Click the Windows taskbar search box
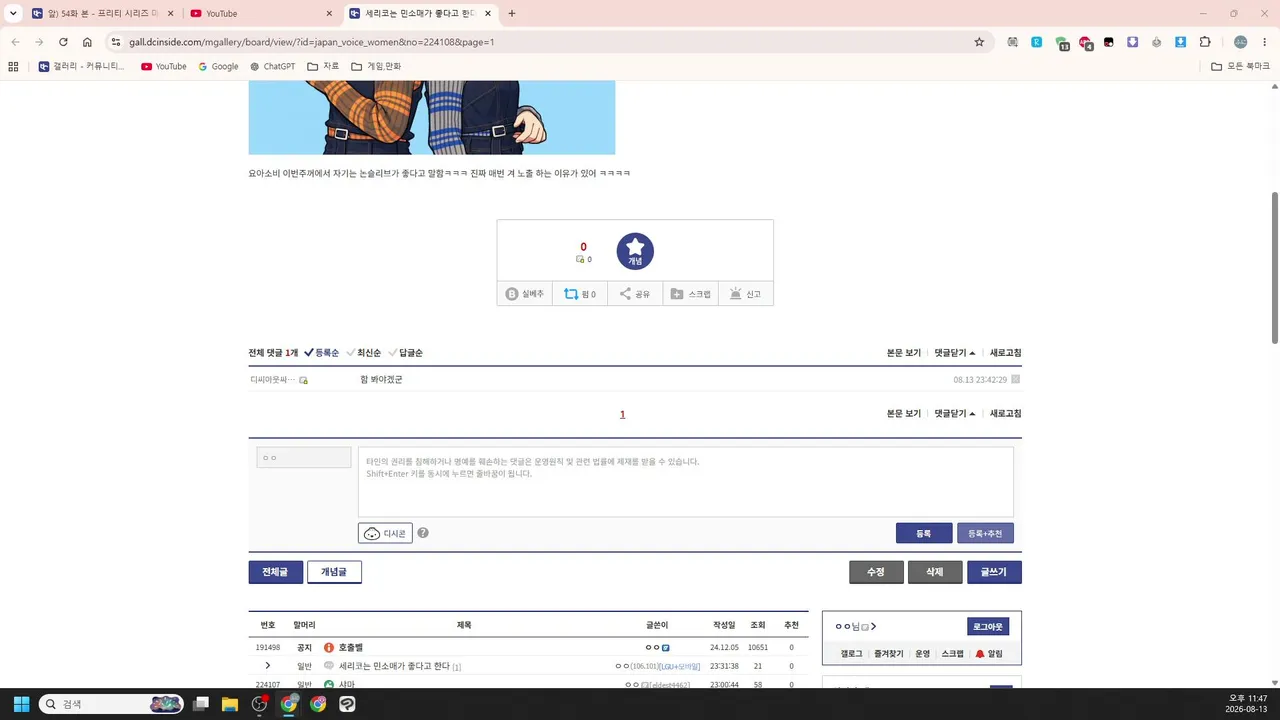1280x720 pixels. click(111, 704)
